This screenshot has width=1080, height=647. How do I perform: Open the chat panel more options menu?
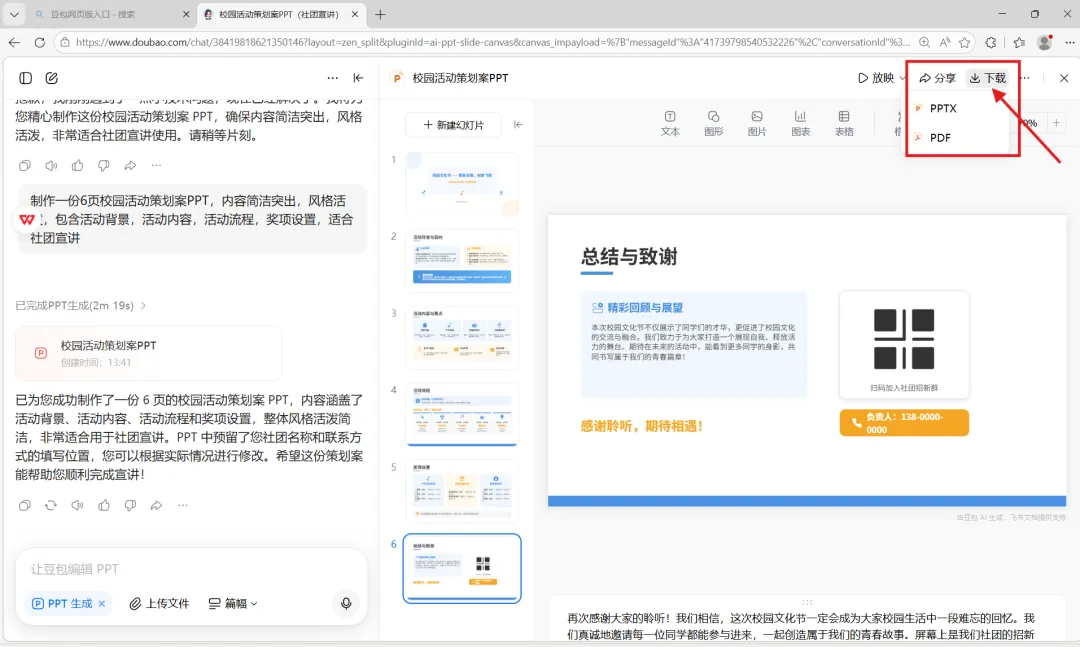tap(333, 78)
